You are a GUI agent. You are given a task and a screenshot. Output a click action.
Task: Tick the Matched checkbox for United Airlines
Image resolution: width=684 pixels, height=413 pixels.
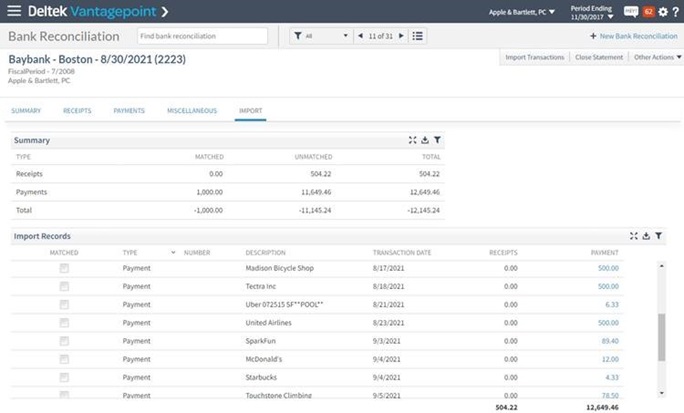pos(64,322)
